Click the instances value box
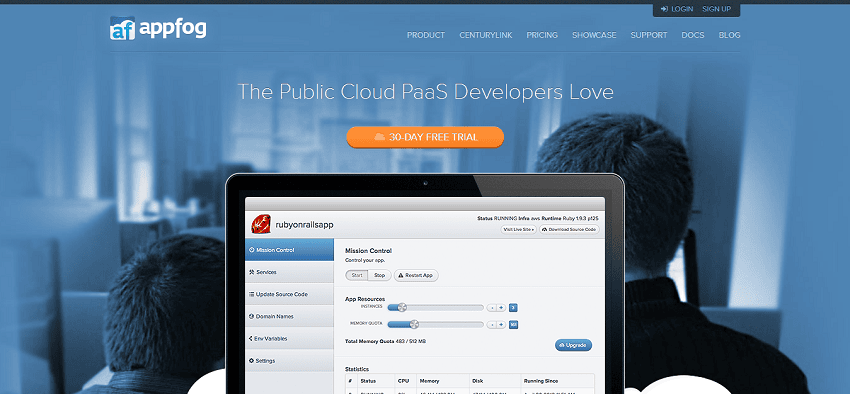The height and width of the screenshot is (394, 850). point(513,308)
